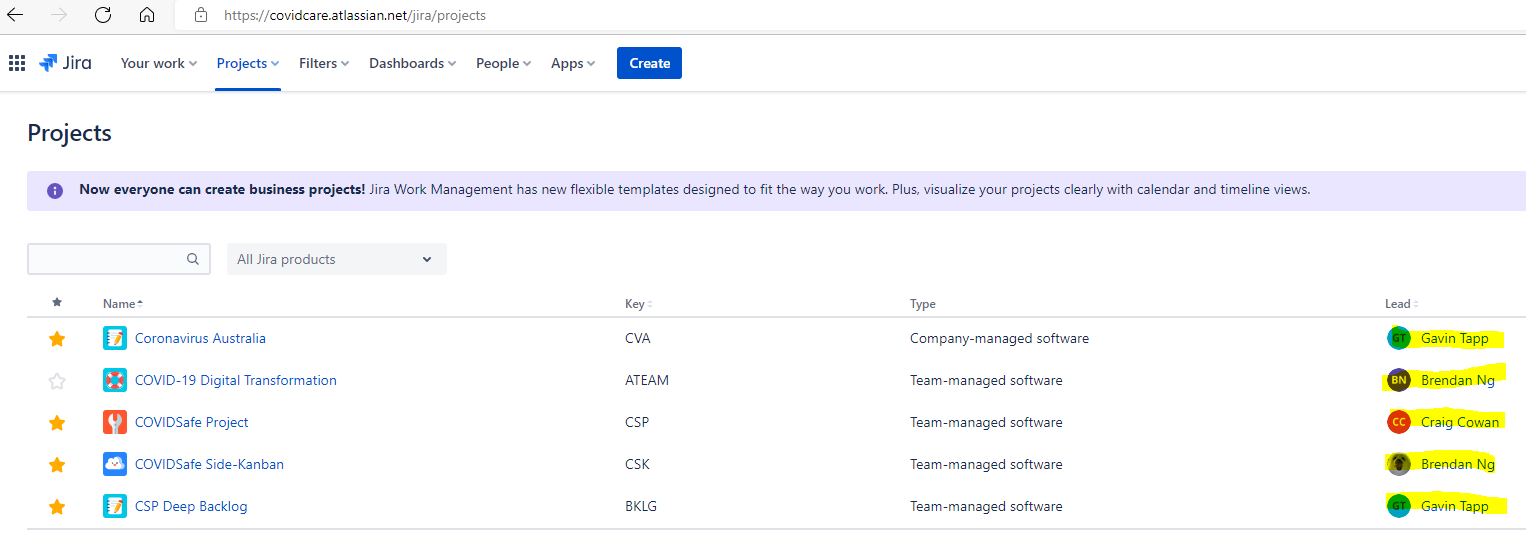Click the CSP Deep Backlog project icon
The height and width of the screenshot is (538, 1526).
click(115, 506)
